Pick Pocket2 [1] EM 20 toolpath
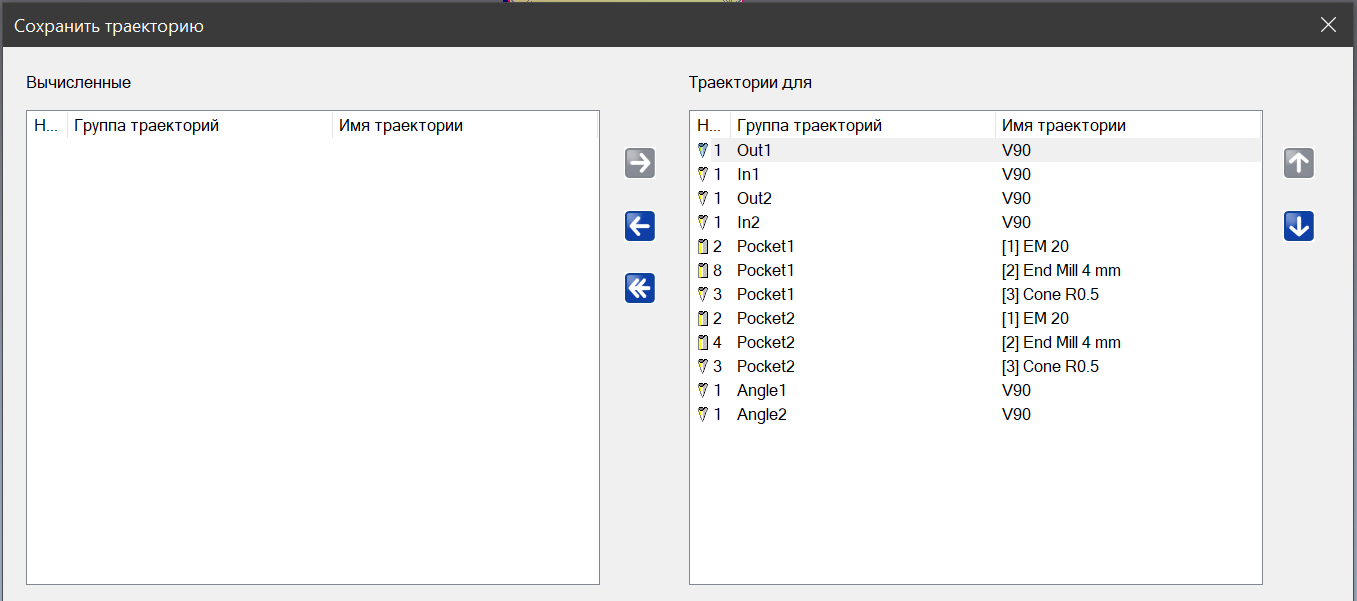Screen dimensions: 1357x601 [x=1035, y=318]
